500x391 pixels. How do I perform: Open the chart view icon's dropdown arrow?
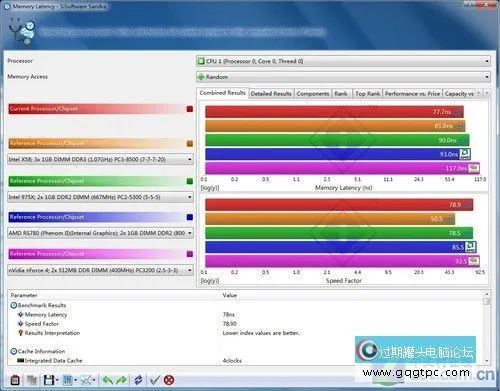click(75, 380)
